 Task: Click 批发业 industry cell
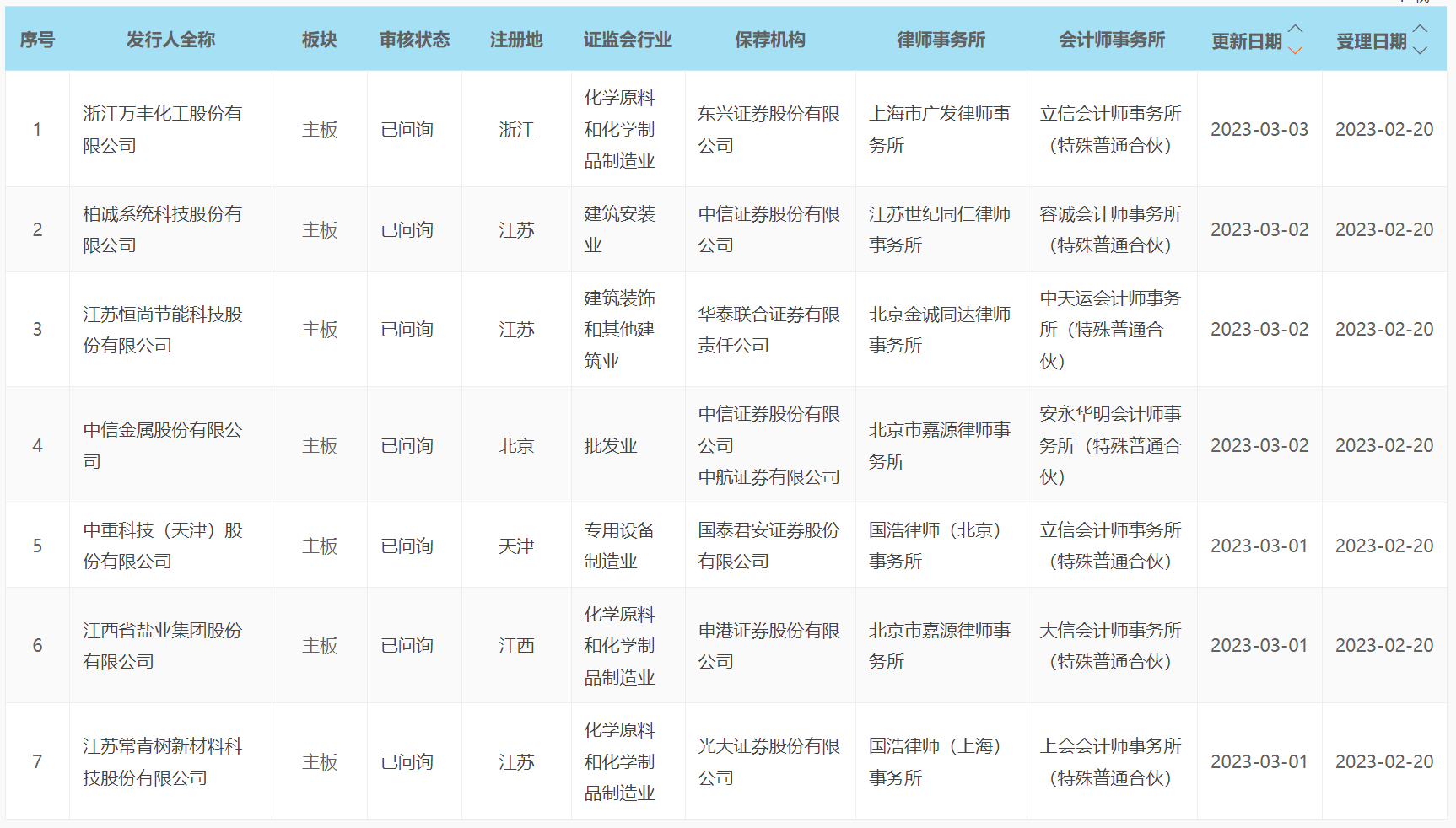pyautogui.click(x=611, y=445)
